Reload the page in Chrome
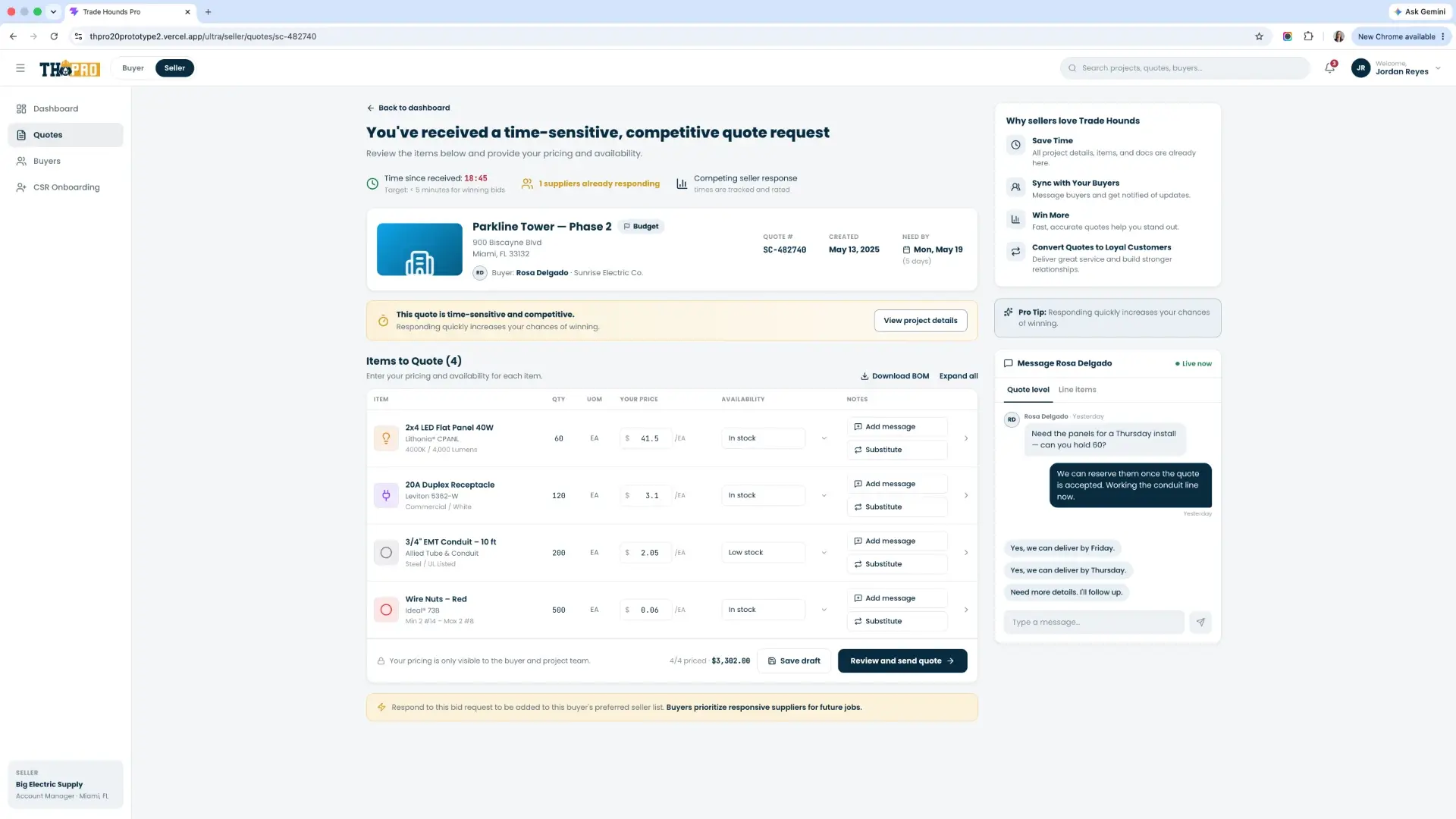This screenshot has height=819, width=1456. [54, 36]
